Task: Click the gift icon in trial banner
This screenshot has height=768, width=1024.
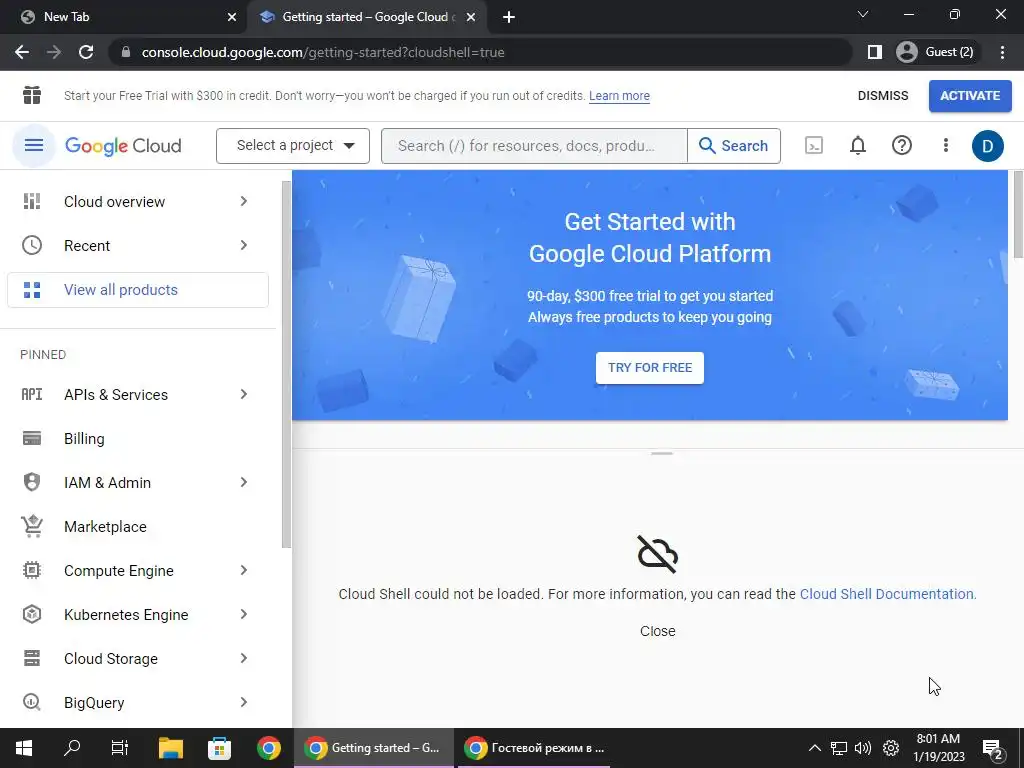Action: (32, 95)
